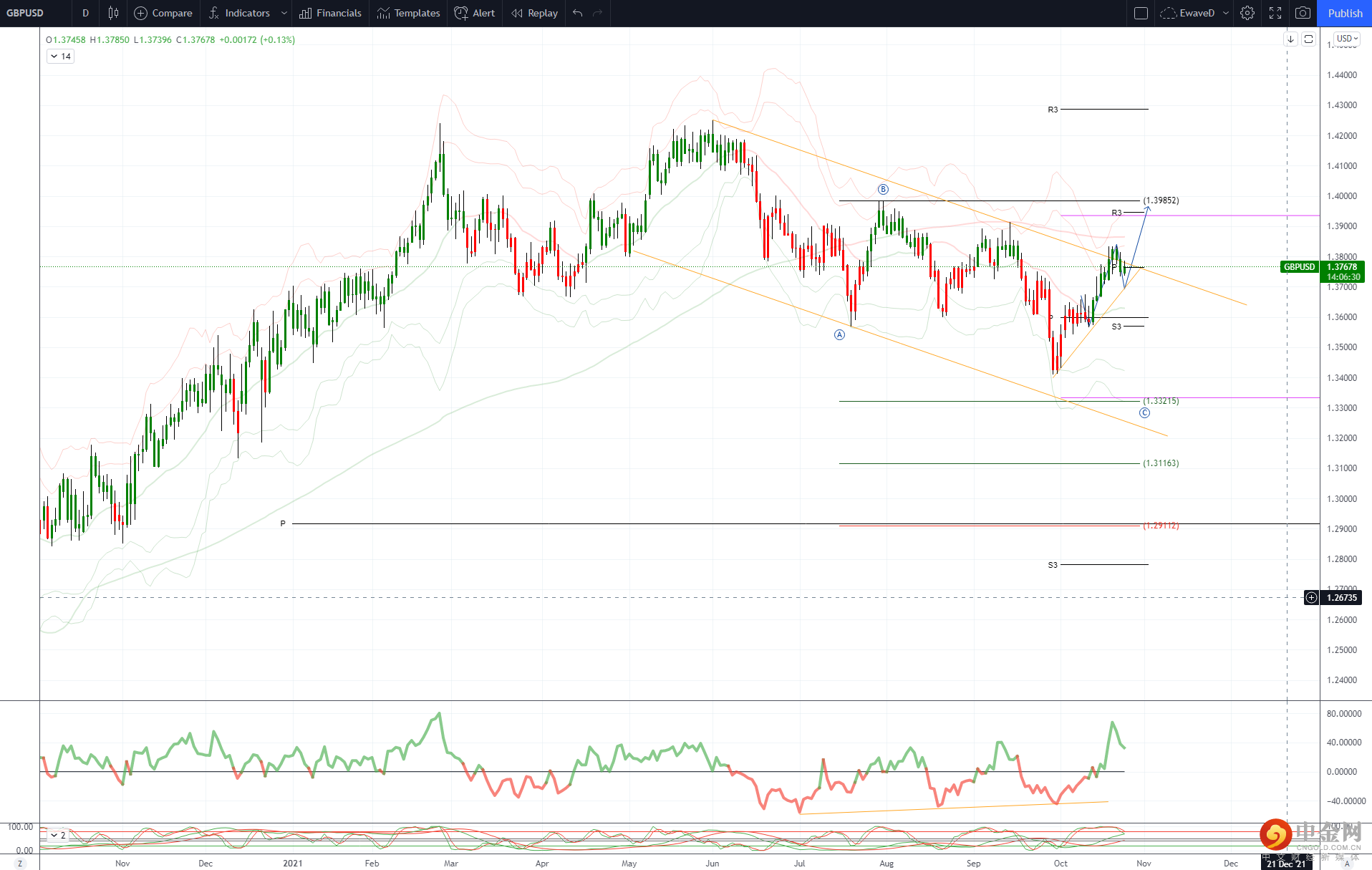Viewport: 1372px width, 870px height.
Task: Open the chart candle style selector
Action: tap(113, 13)
